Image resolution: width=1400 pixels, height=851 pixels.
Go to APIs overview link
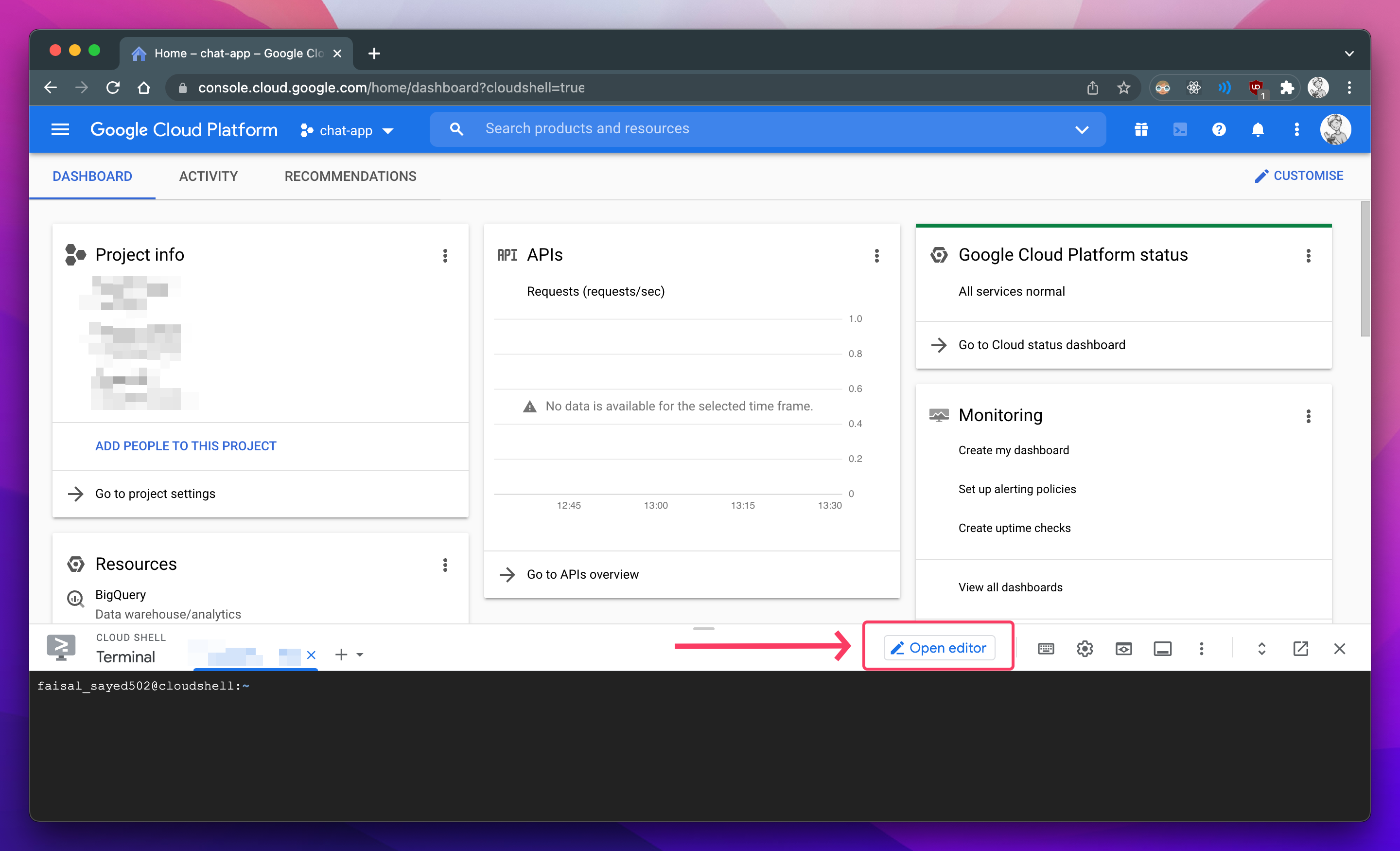pyautogui.click(x=582, y=575)
